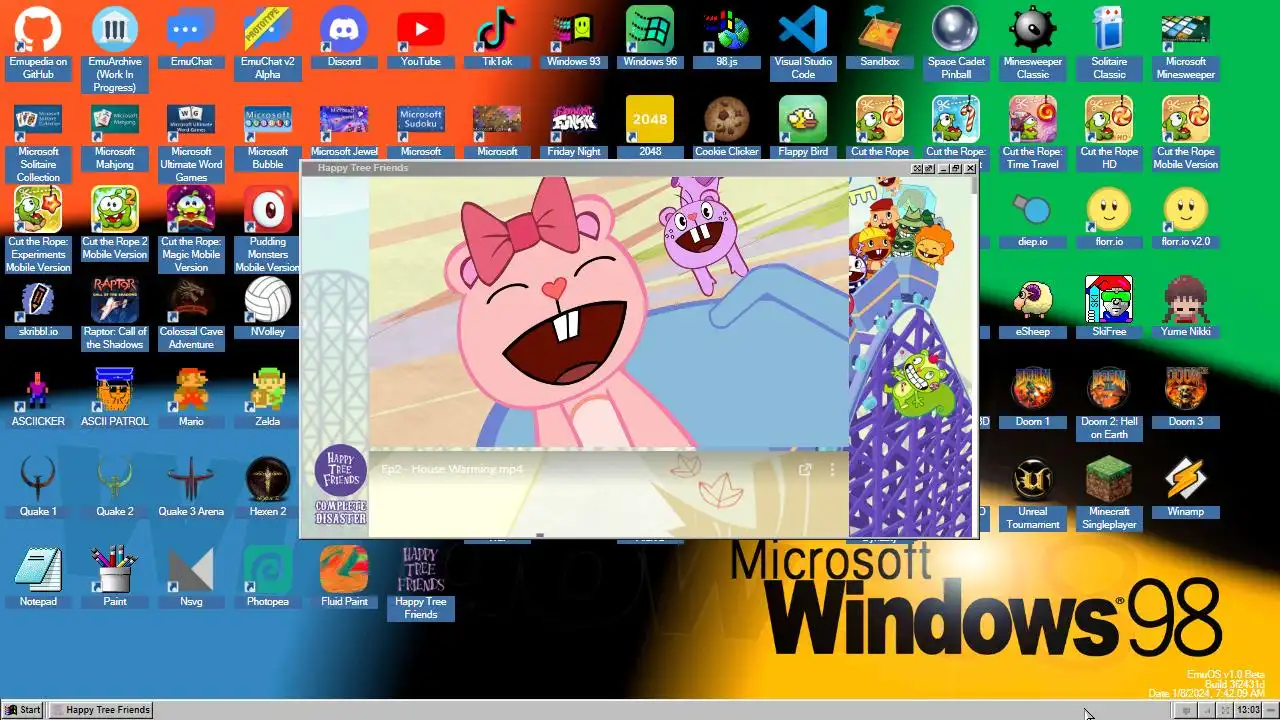1280x720 pixels.
Task: Launch the skribbl.io icon
Action: point(38,307)
